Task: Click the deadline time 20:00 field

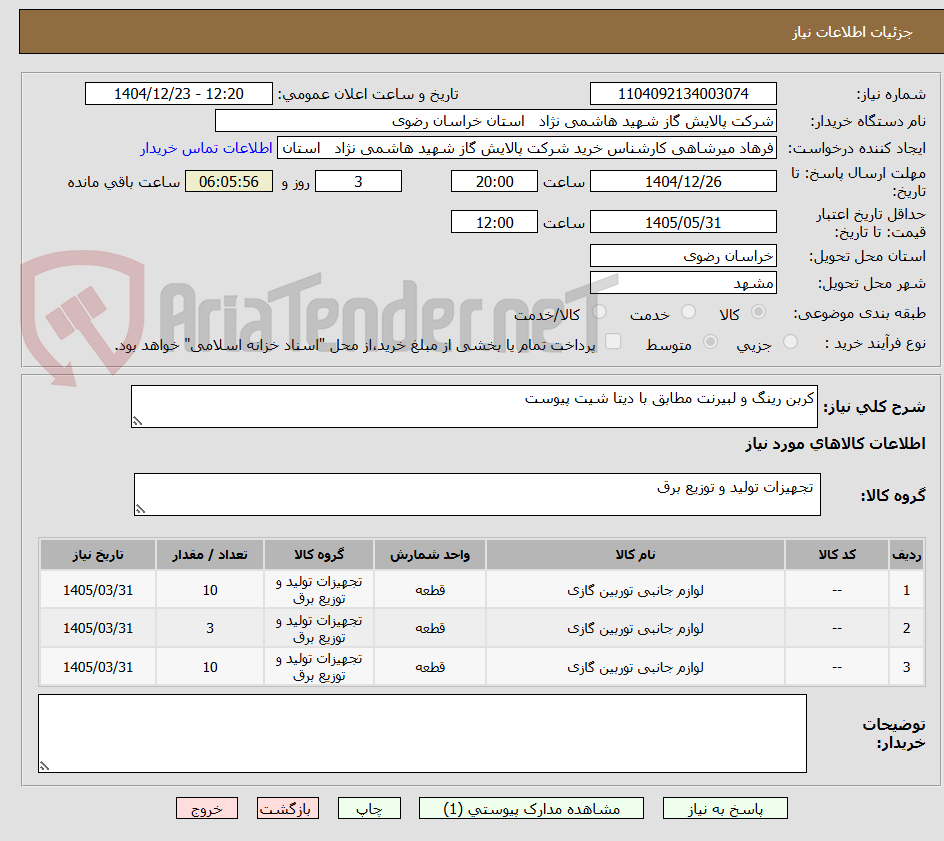Action: pyautogui.click(x=494, y=181)
